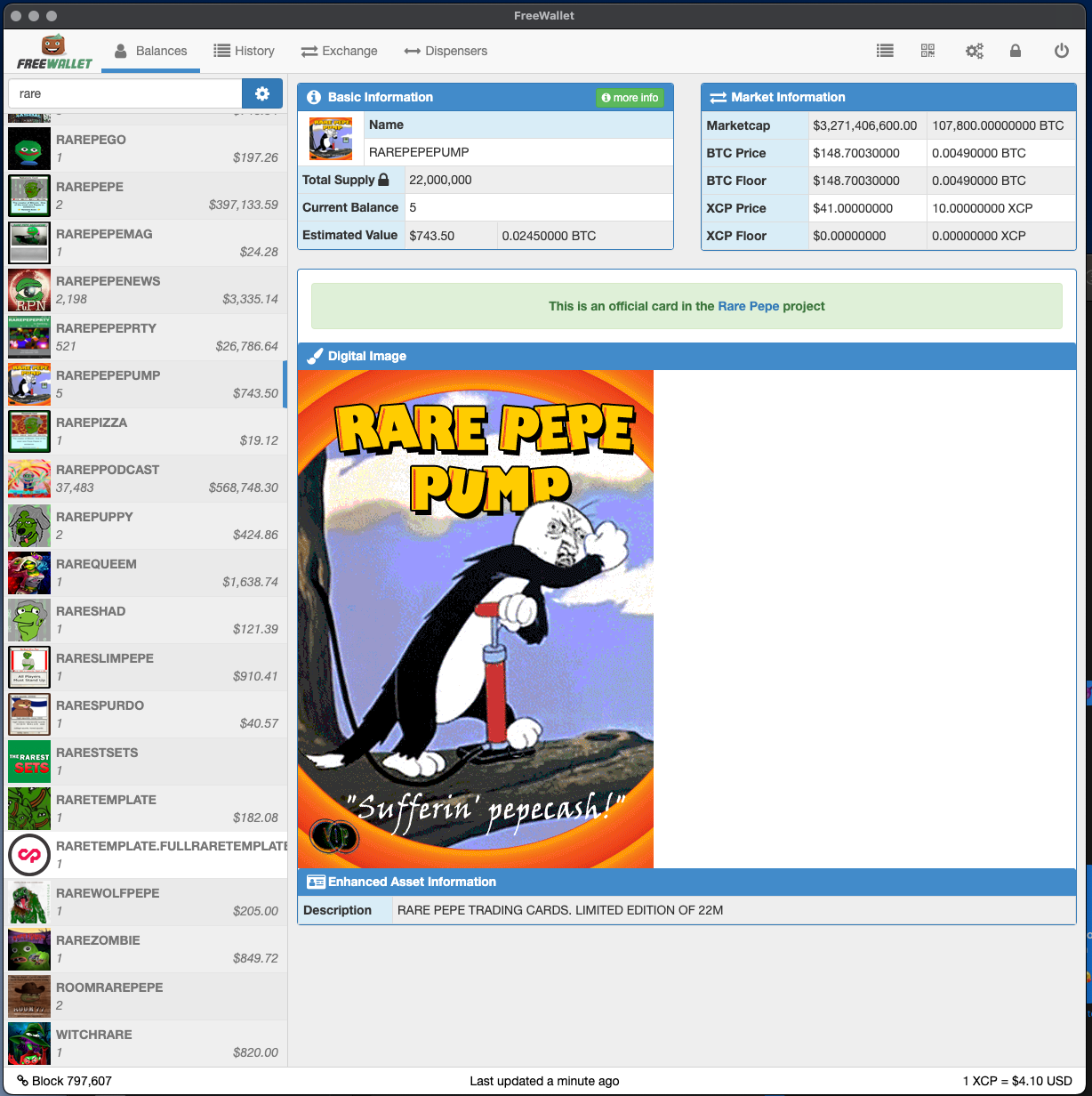The height and width of the screenshot is (1096, 1092).
Task: Click the RARESLIMPEPE asset icon
Action: [x=29, y=667]
